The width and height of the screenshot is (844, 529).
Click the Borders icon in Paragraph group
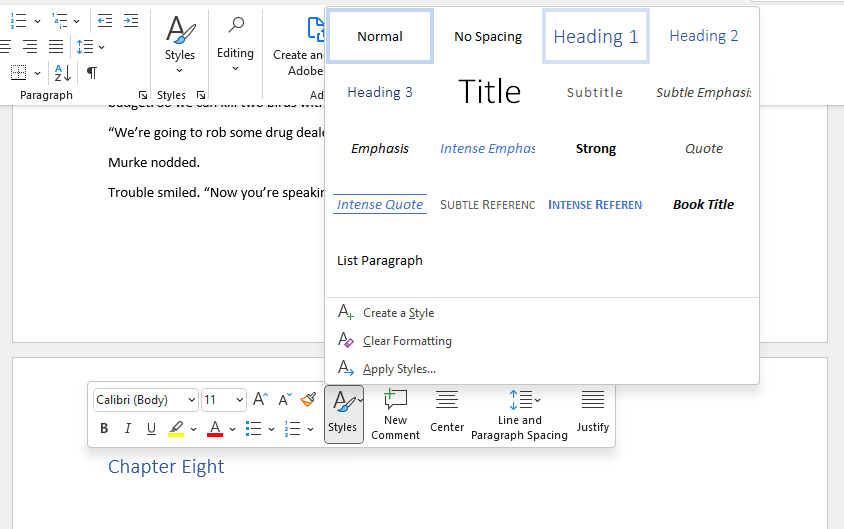18,73
